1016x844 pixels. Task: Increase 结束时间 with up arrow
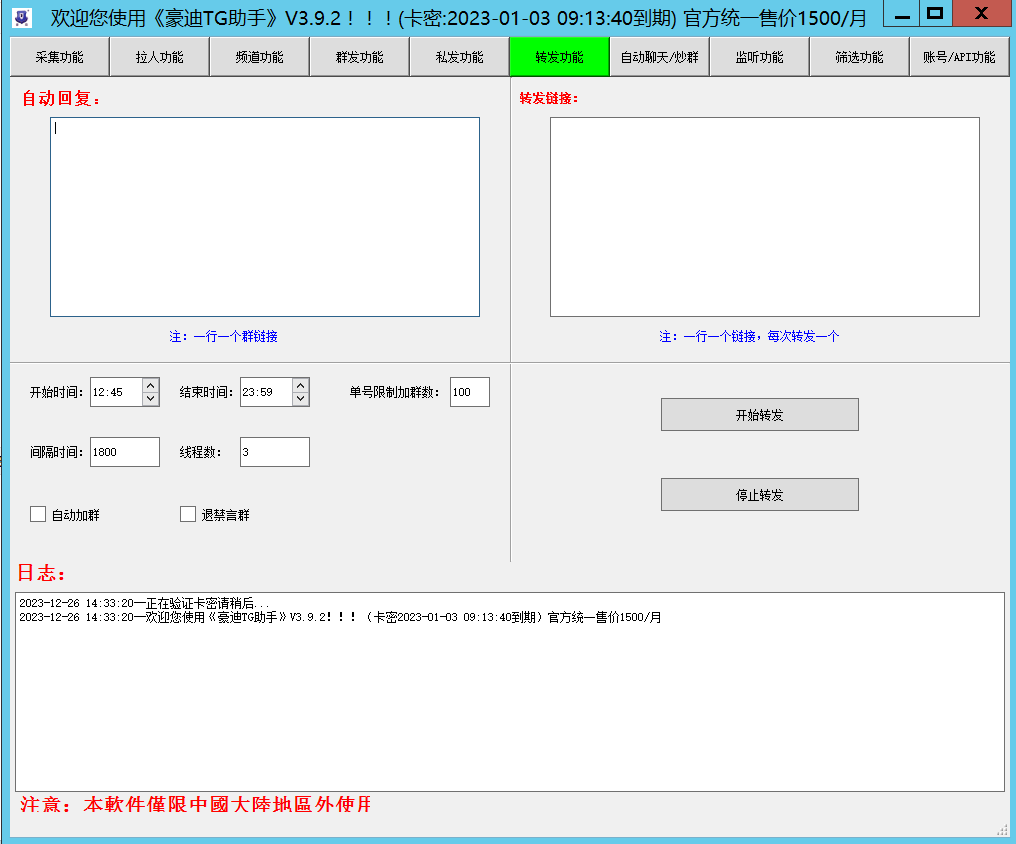[x=301, y=386]
